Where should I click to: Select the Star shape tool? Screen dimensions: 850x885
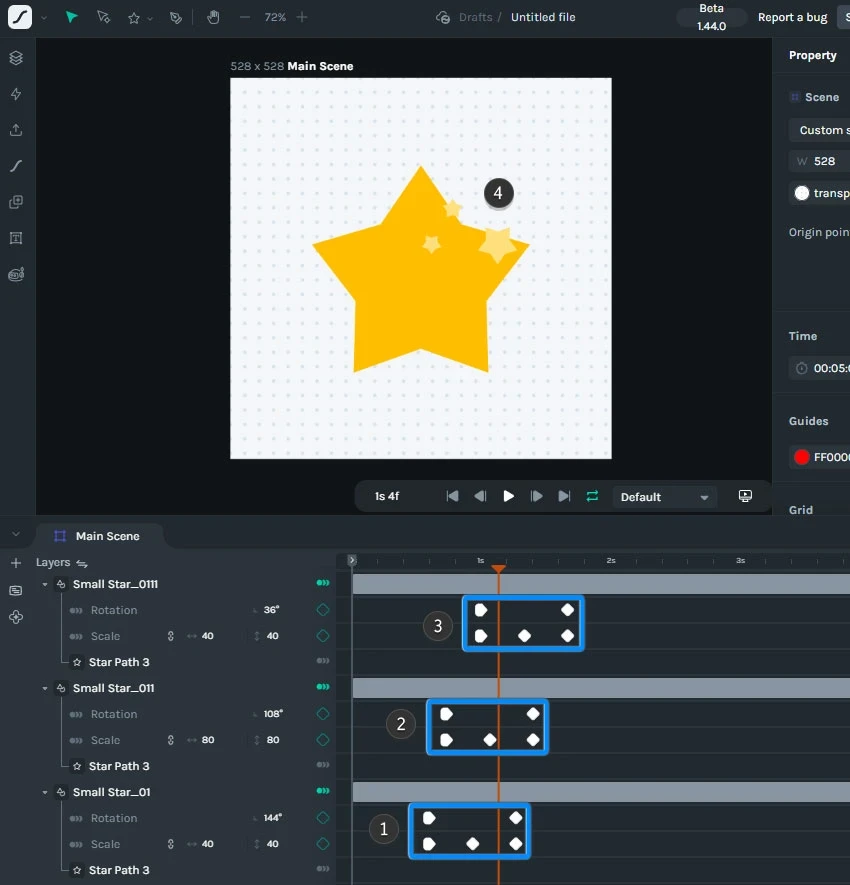click(x=134, y=18)
